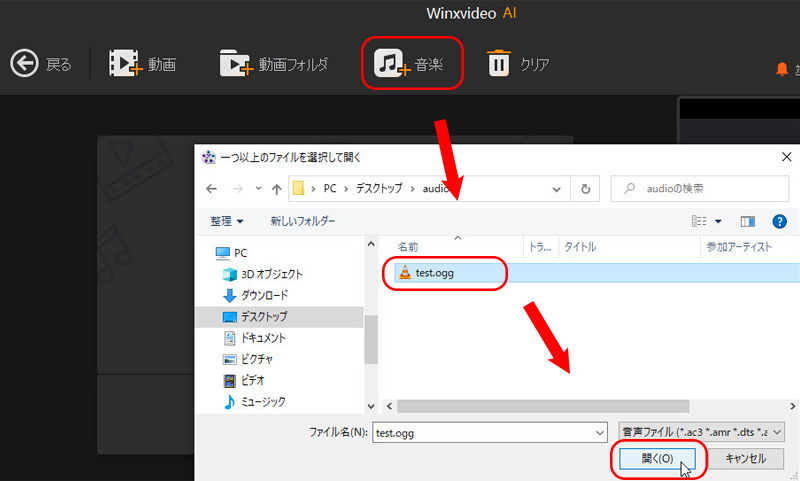Open the view options dropdown arrow
The width and height of the screenshot is (800, 481).
[718, 221]
